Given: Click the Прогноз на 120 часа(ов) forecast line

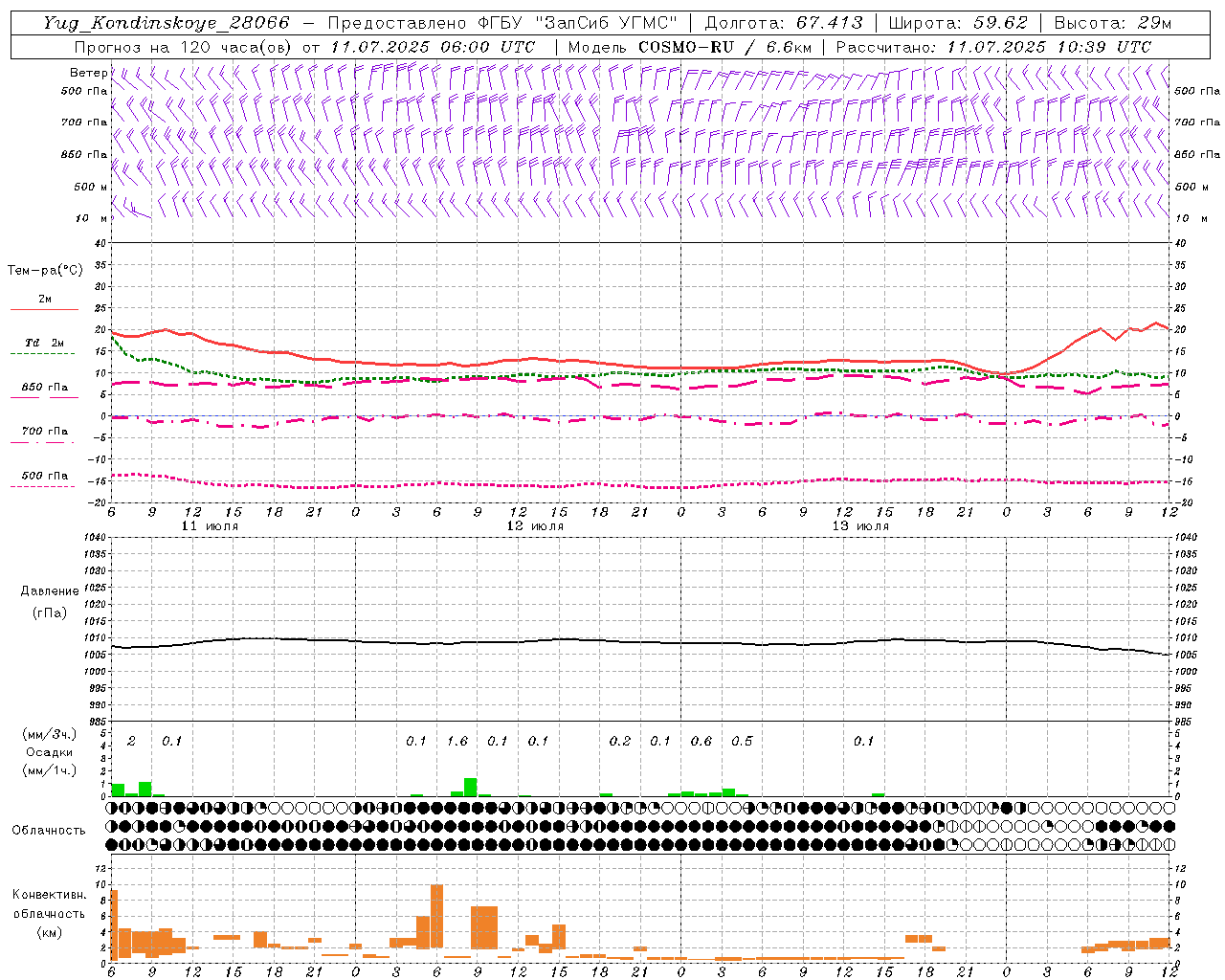Looking at the screenshot, I should (x=304, y=47).
